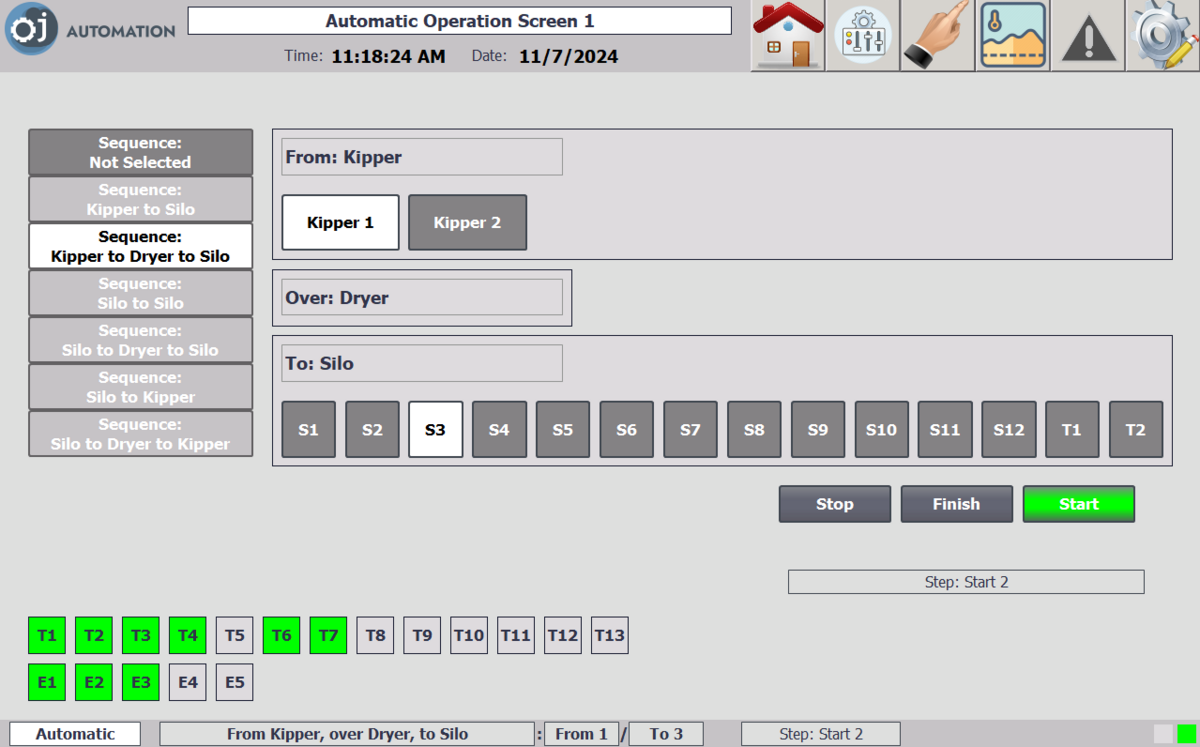Select silo S7 as destination
This screenshot has height=747, width=1200.
(690, 430)
